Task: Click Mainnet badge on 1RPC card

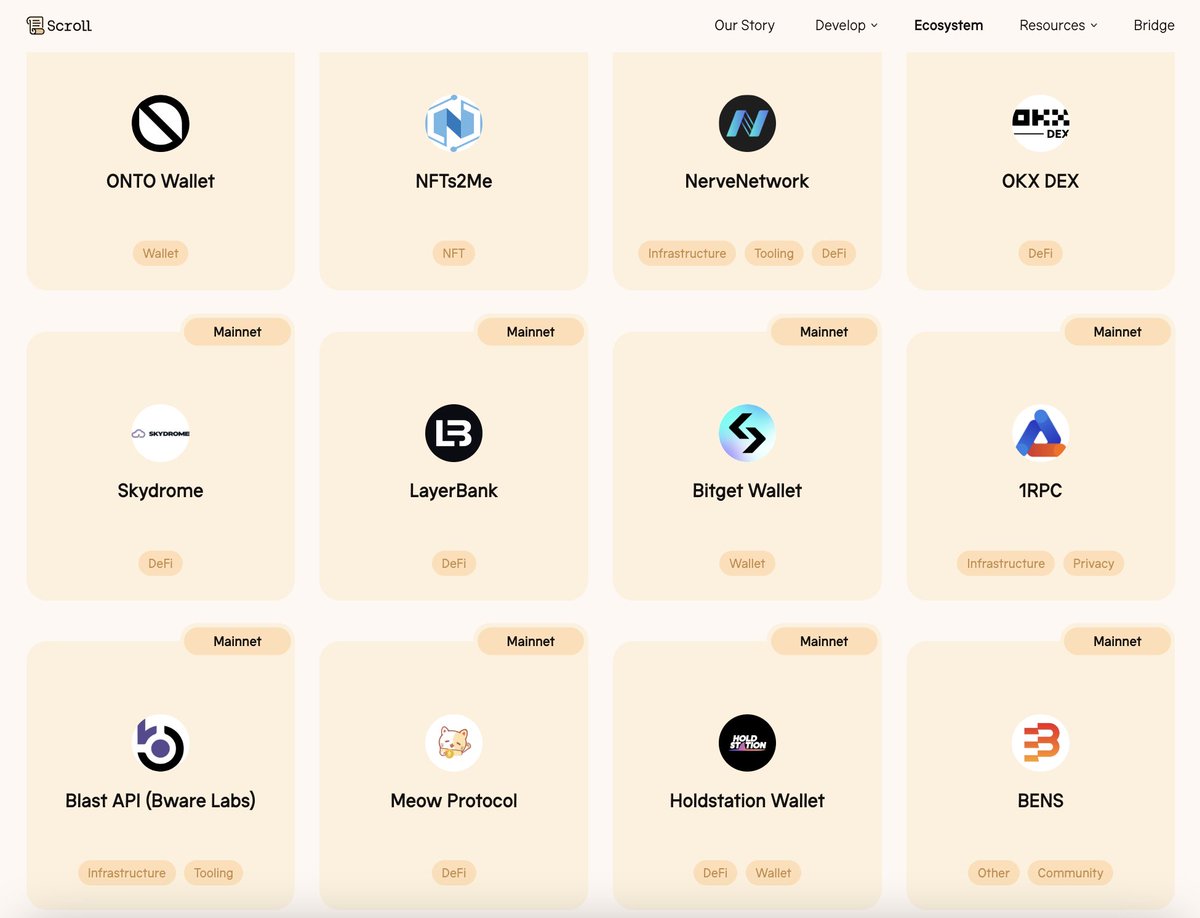Action: (1117, 332)
